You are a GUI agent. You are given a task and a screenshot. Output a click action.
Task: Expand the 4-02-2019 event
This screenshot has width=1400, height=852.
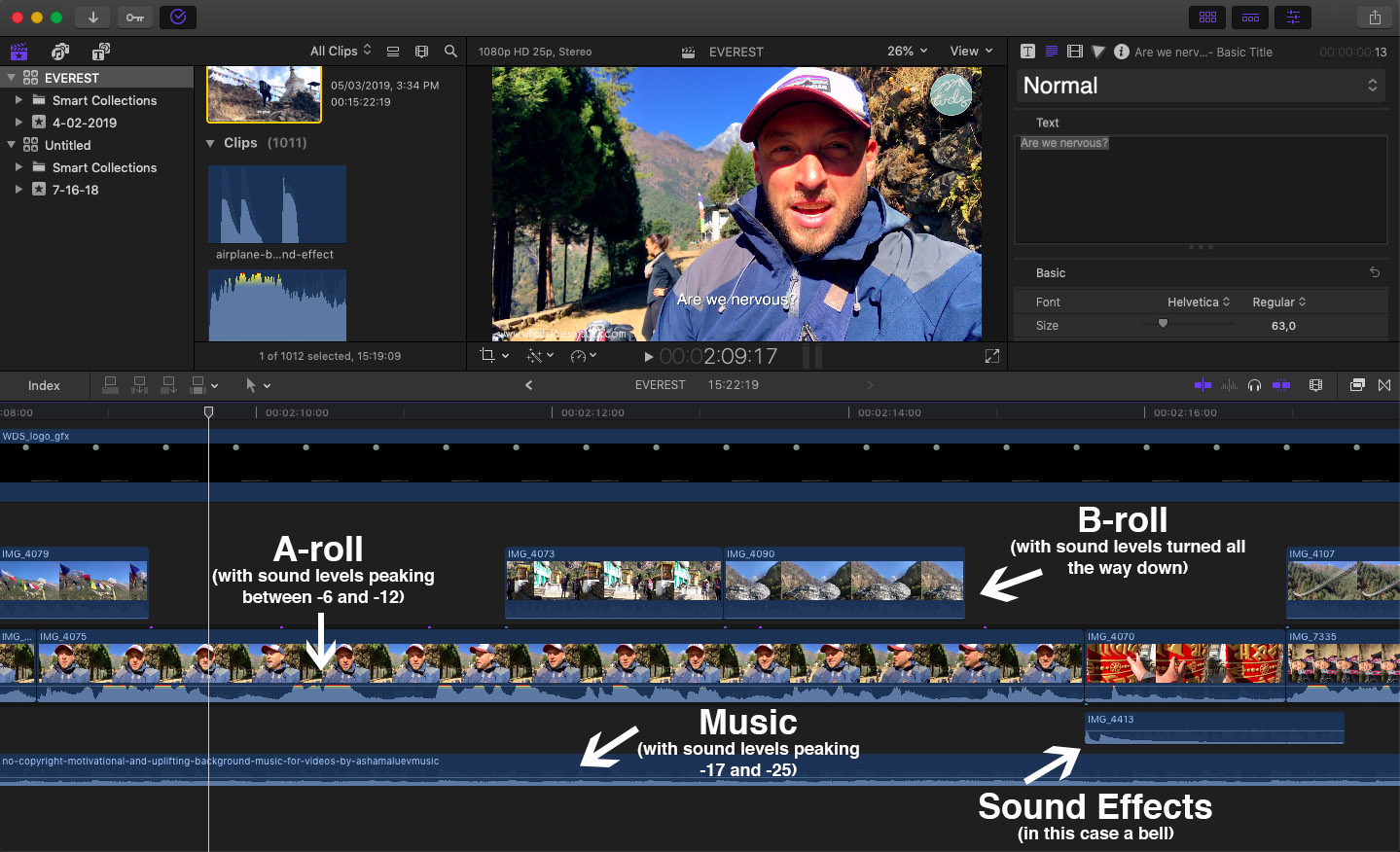(18, 123)
